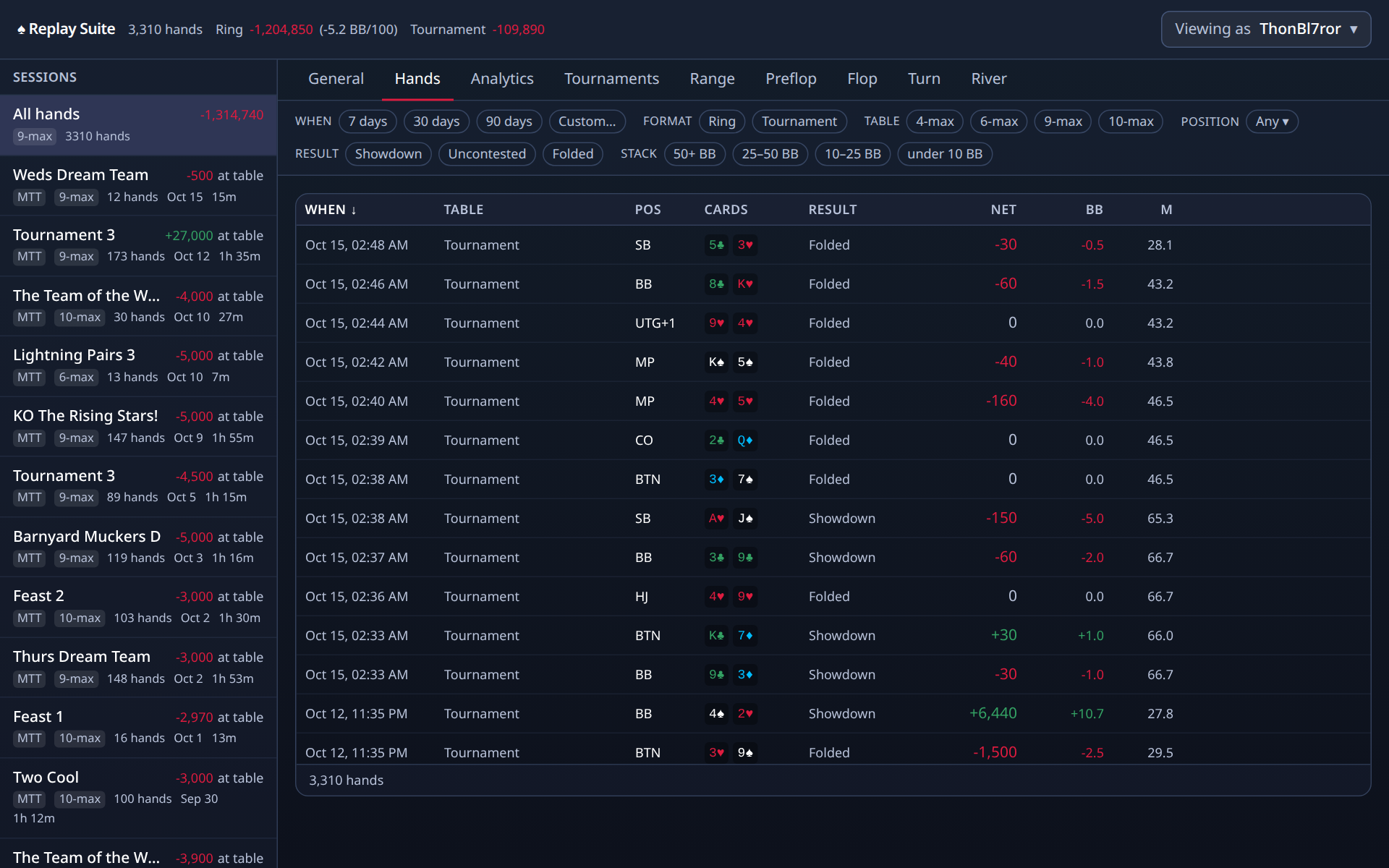Click the NET column header

coord(1003,210)
